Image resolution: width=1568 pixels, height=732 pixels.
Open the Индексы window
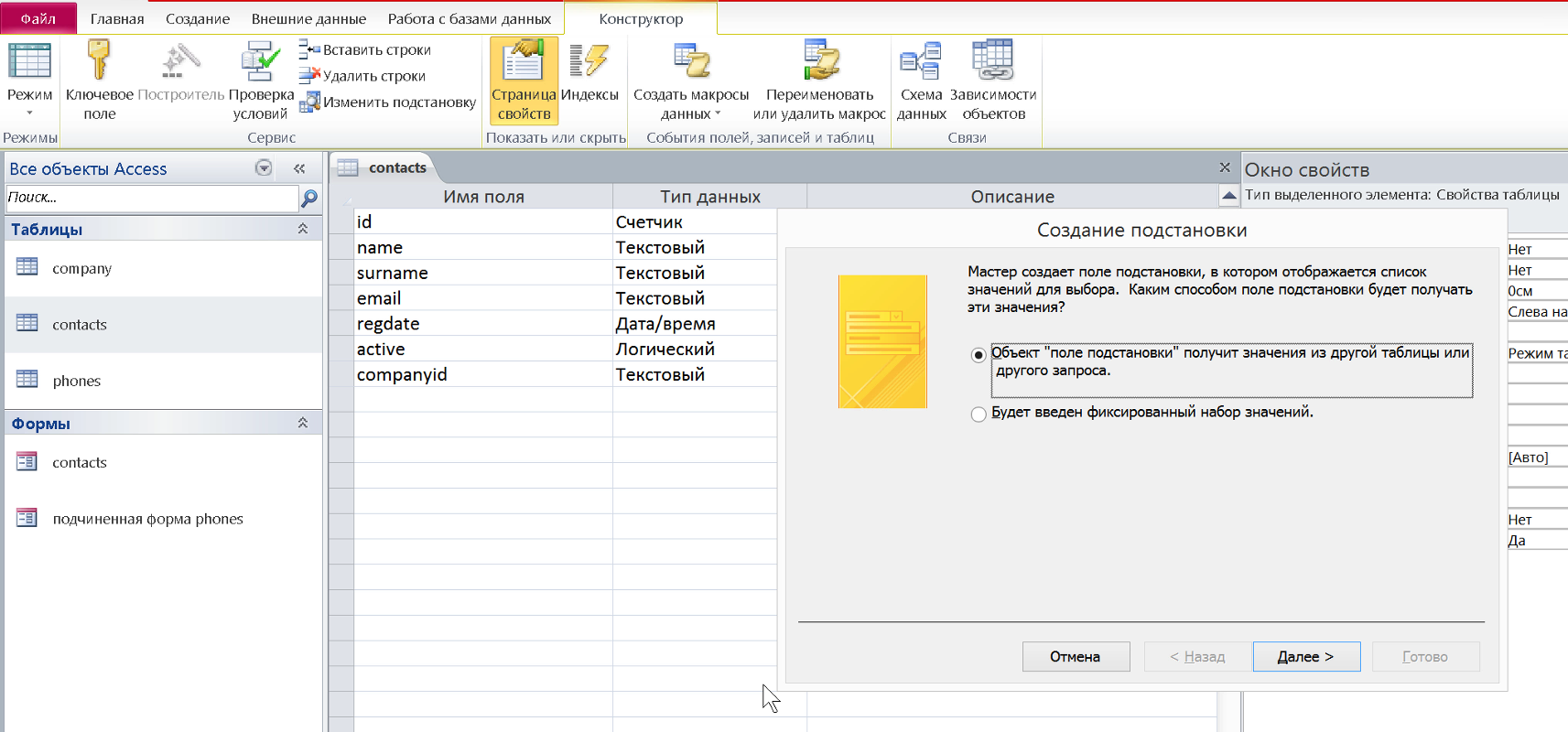point(589,70)
